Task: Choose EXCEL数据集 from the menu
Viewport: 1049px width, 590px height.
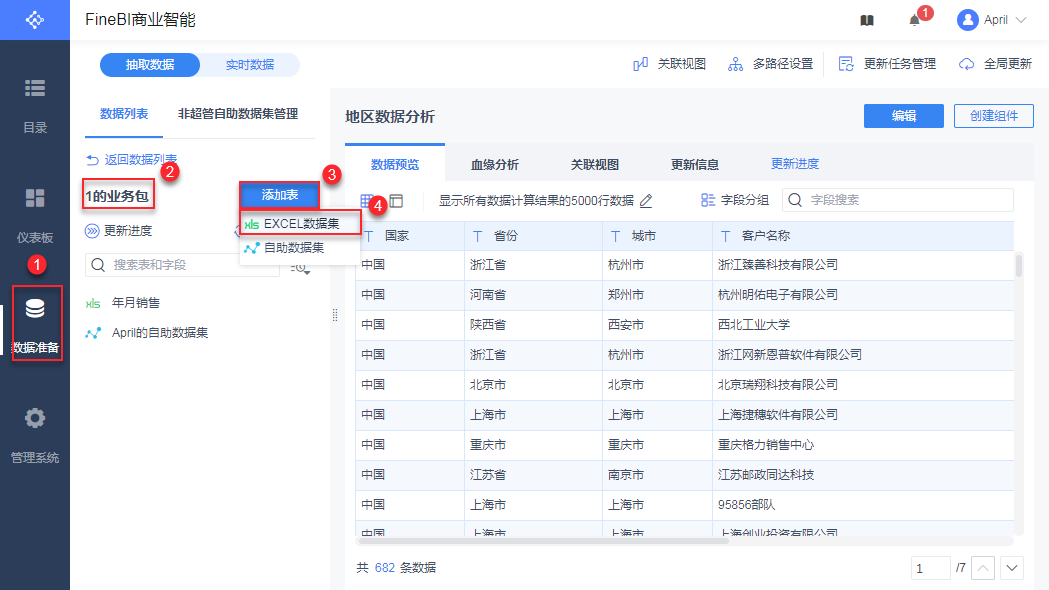Action: click(300, 223)
